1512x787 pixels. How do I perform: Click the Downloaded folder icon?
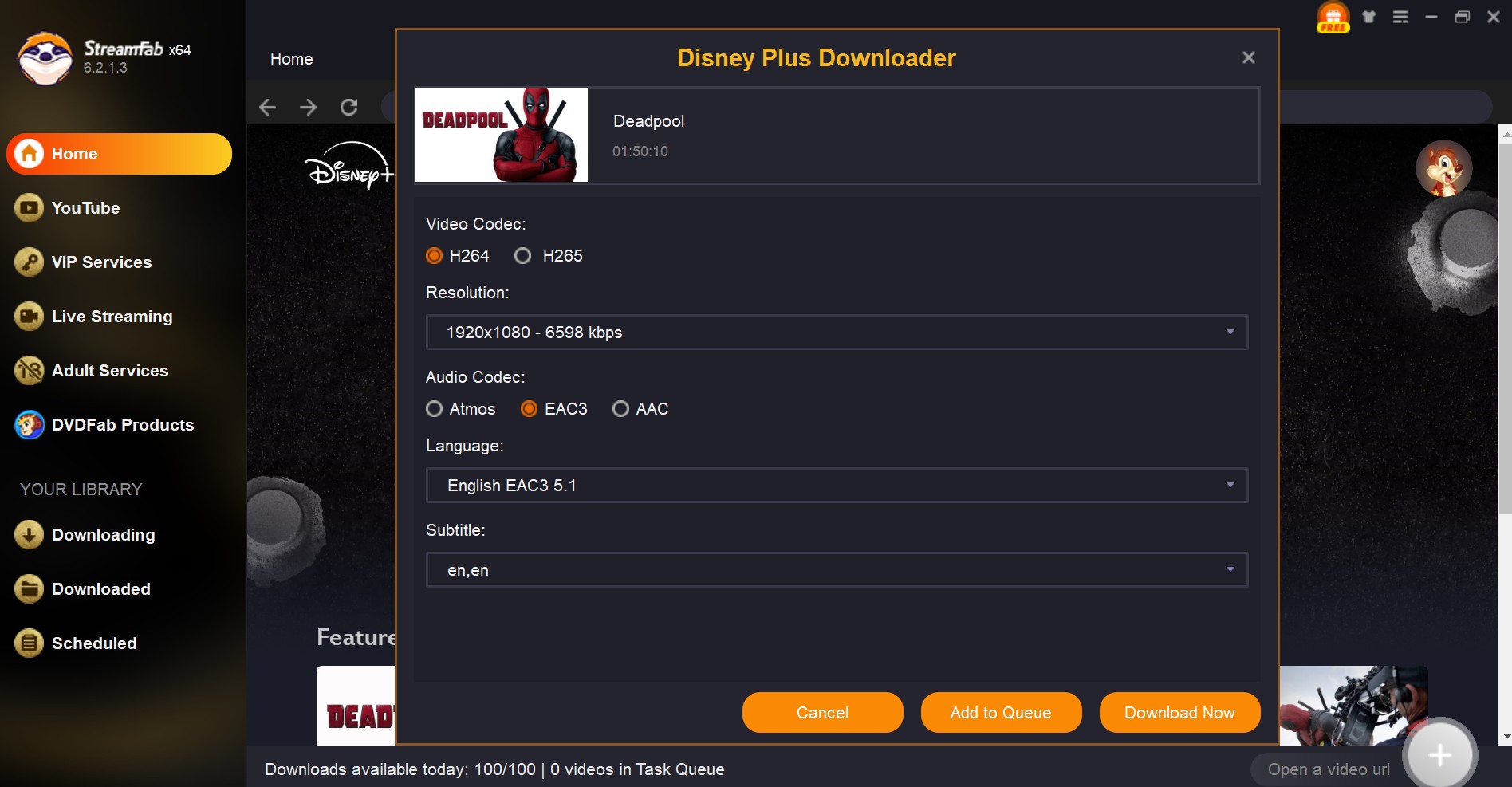click(x=29, y=589)
